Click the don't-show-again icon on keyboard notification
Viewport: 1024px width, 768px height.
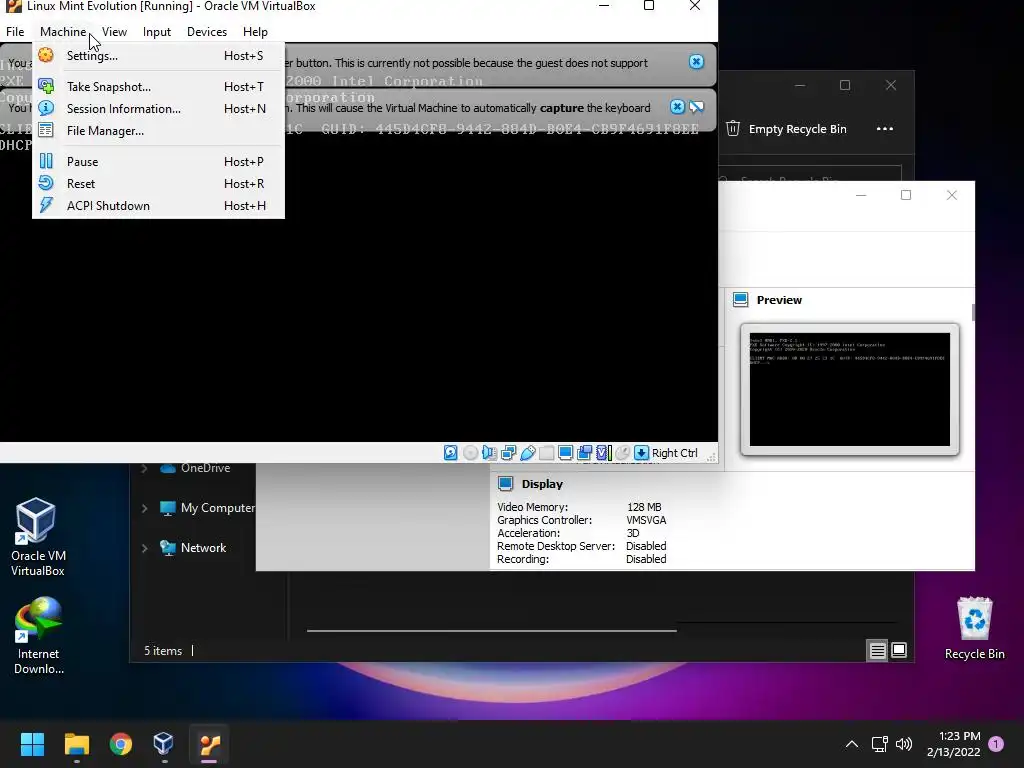click(x=697, y=106)
